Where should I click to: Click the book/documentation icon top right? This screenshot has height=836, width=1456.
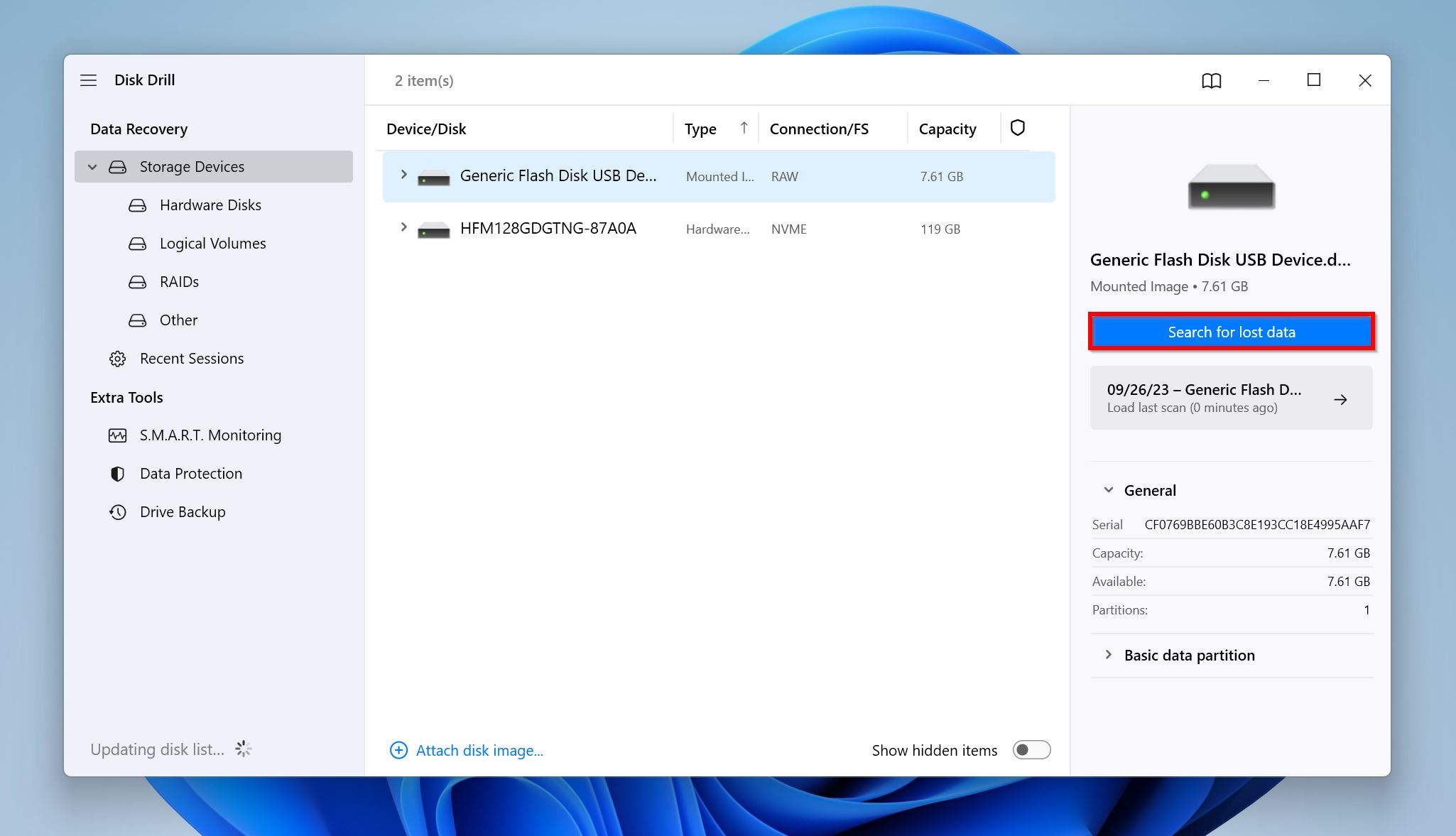tap(1211, 80)
